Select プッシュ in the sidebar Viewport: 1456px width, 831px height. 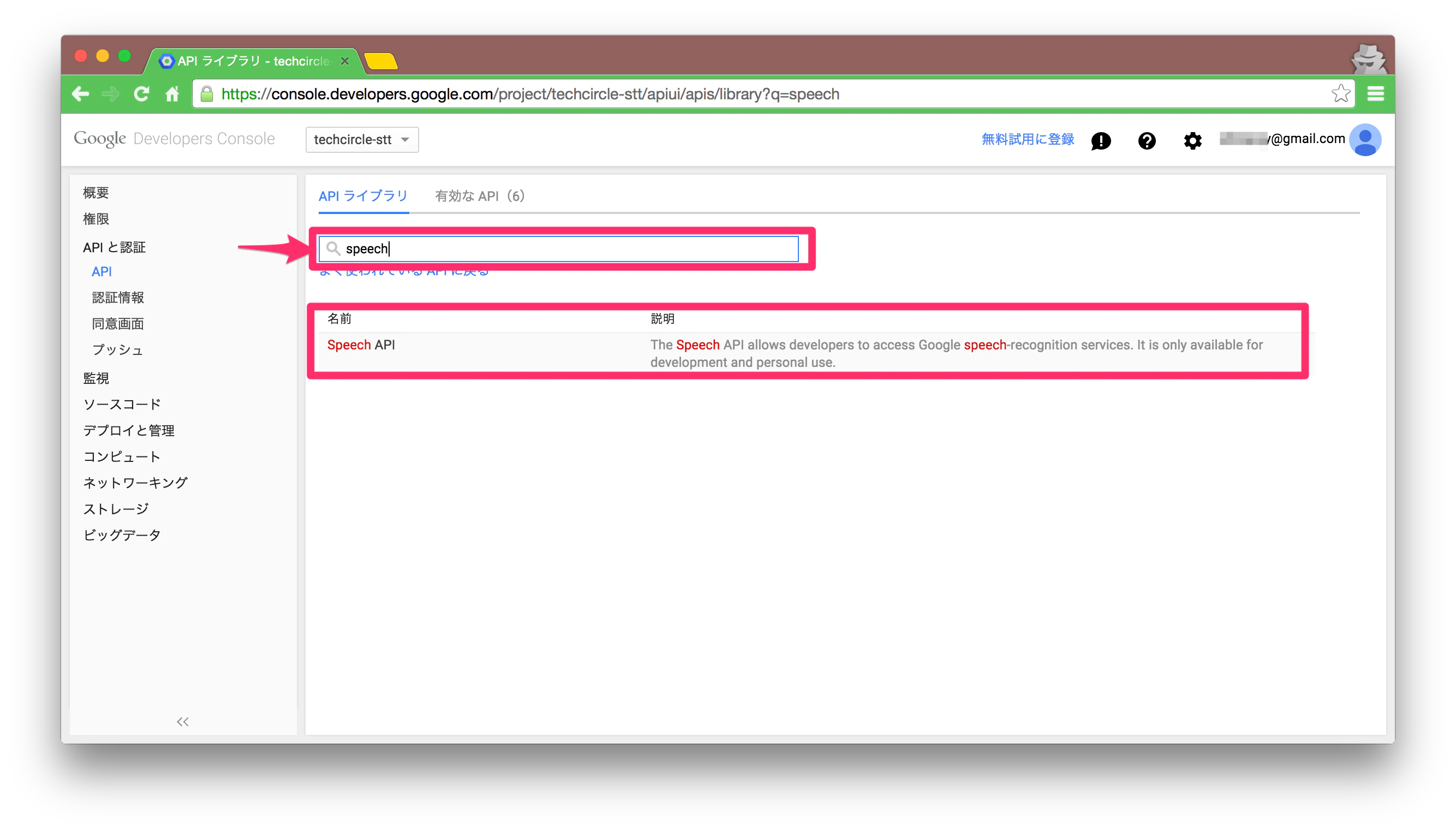117,350
